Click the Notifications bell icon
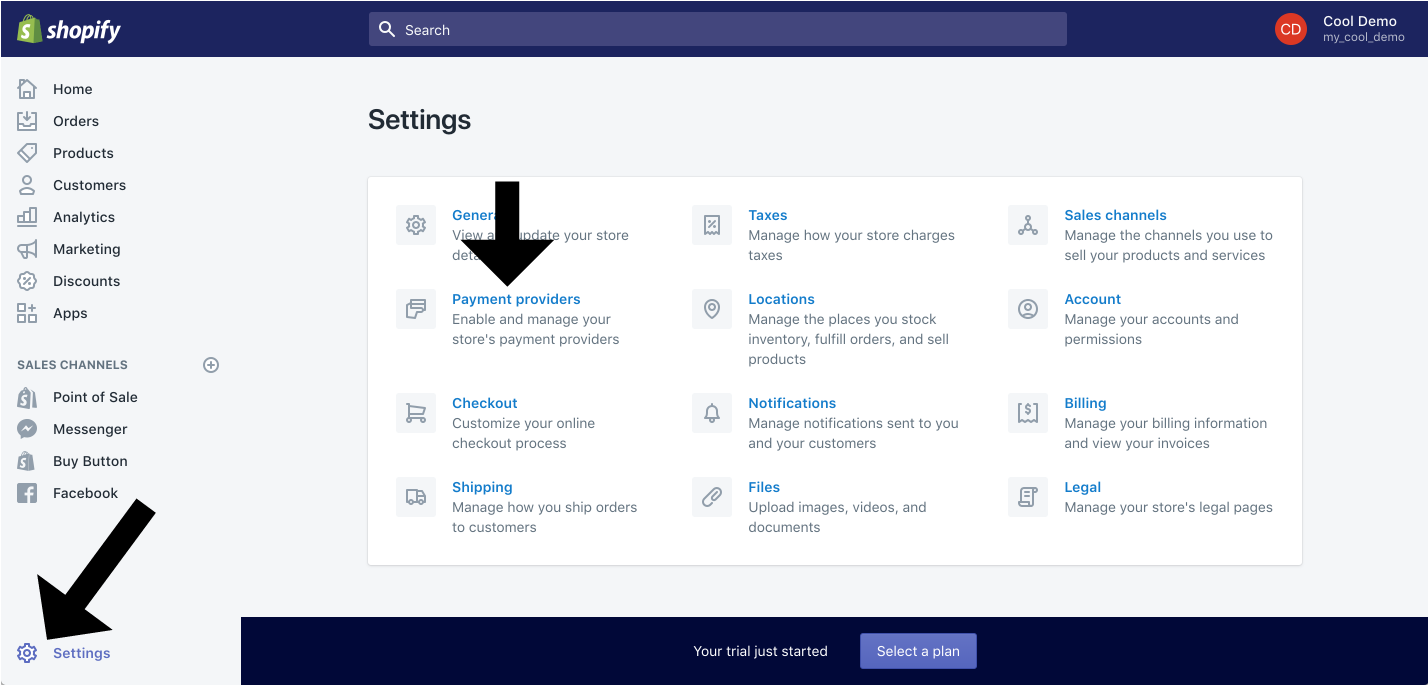 coord(712,413)
